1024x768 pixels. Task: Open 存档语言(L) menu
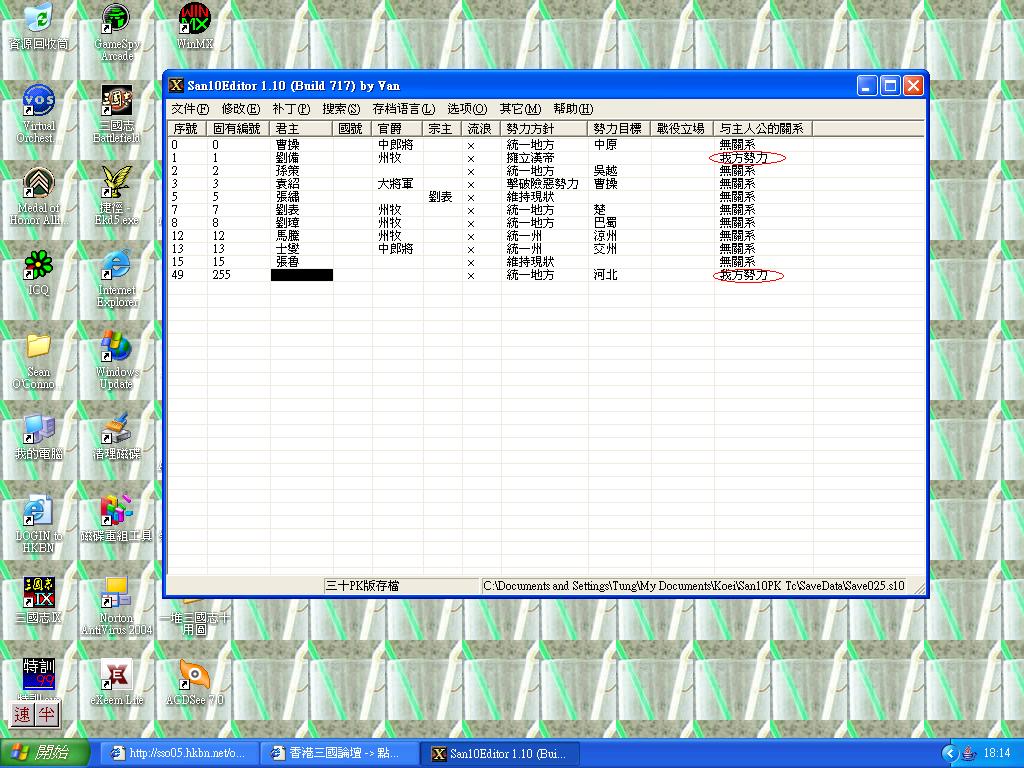click(404, 109)
